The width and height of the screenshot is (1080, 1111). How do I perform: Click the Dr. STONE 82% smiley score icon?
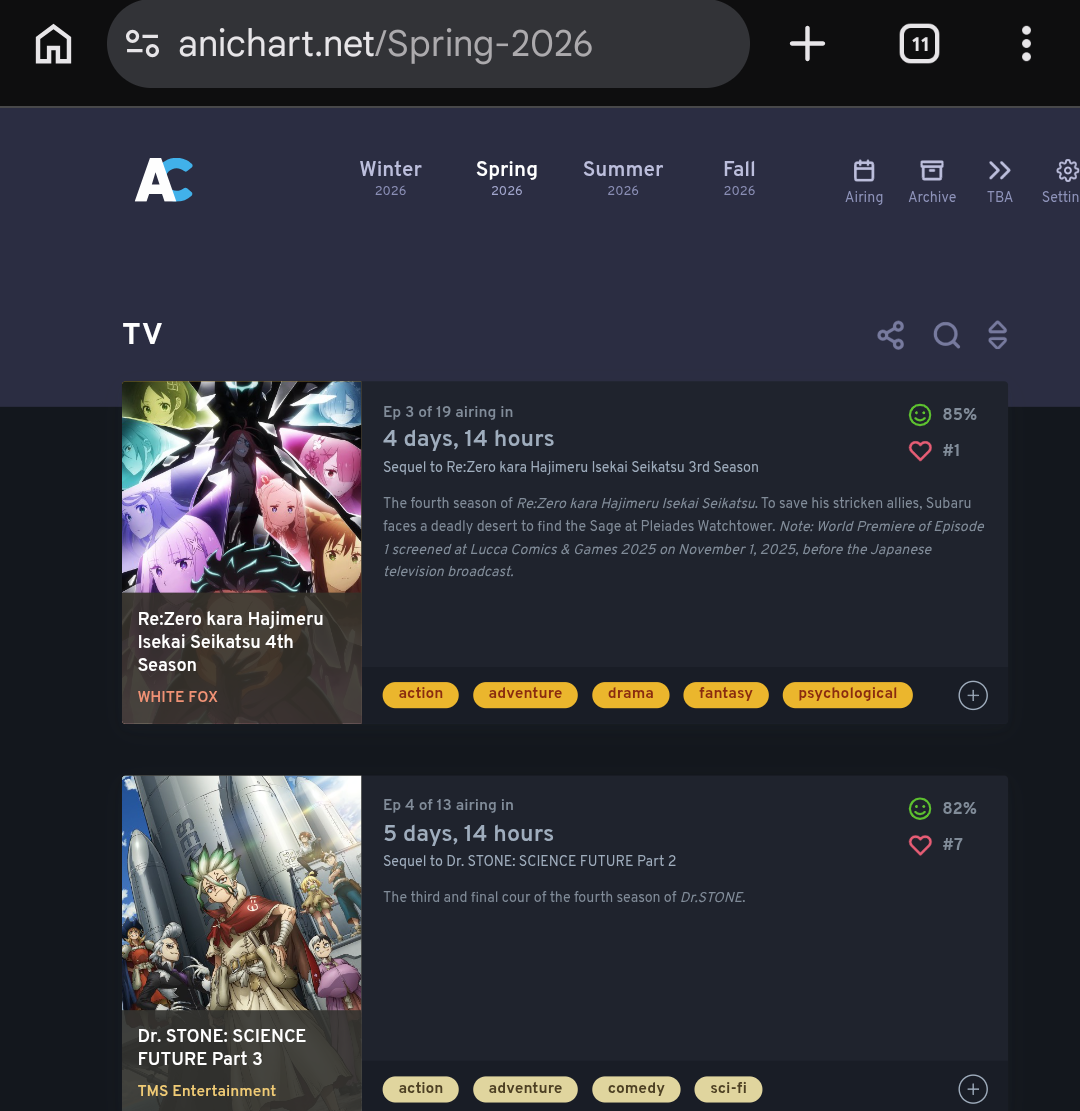click(920, 808)
